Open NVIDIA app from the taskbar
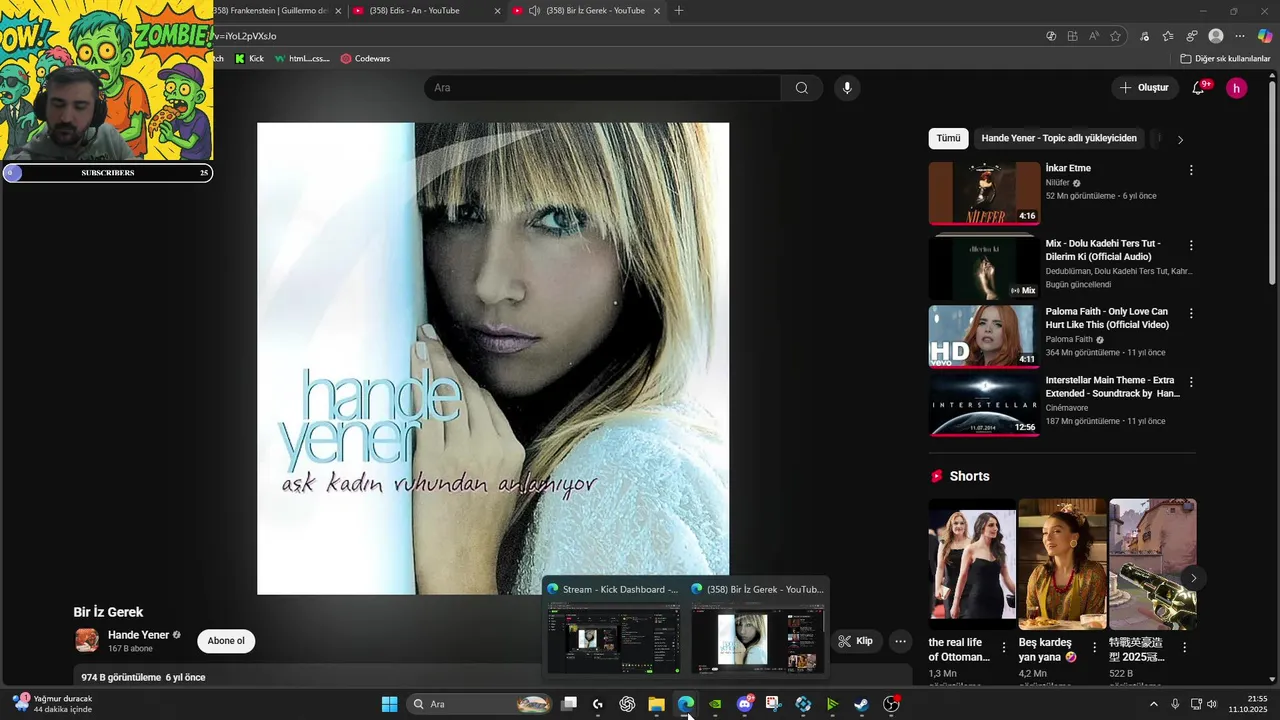This screenshot has width=1280, height=720. pos(715,704)
